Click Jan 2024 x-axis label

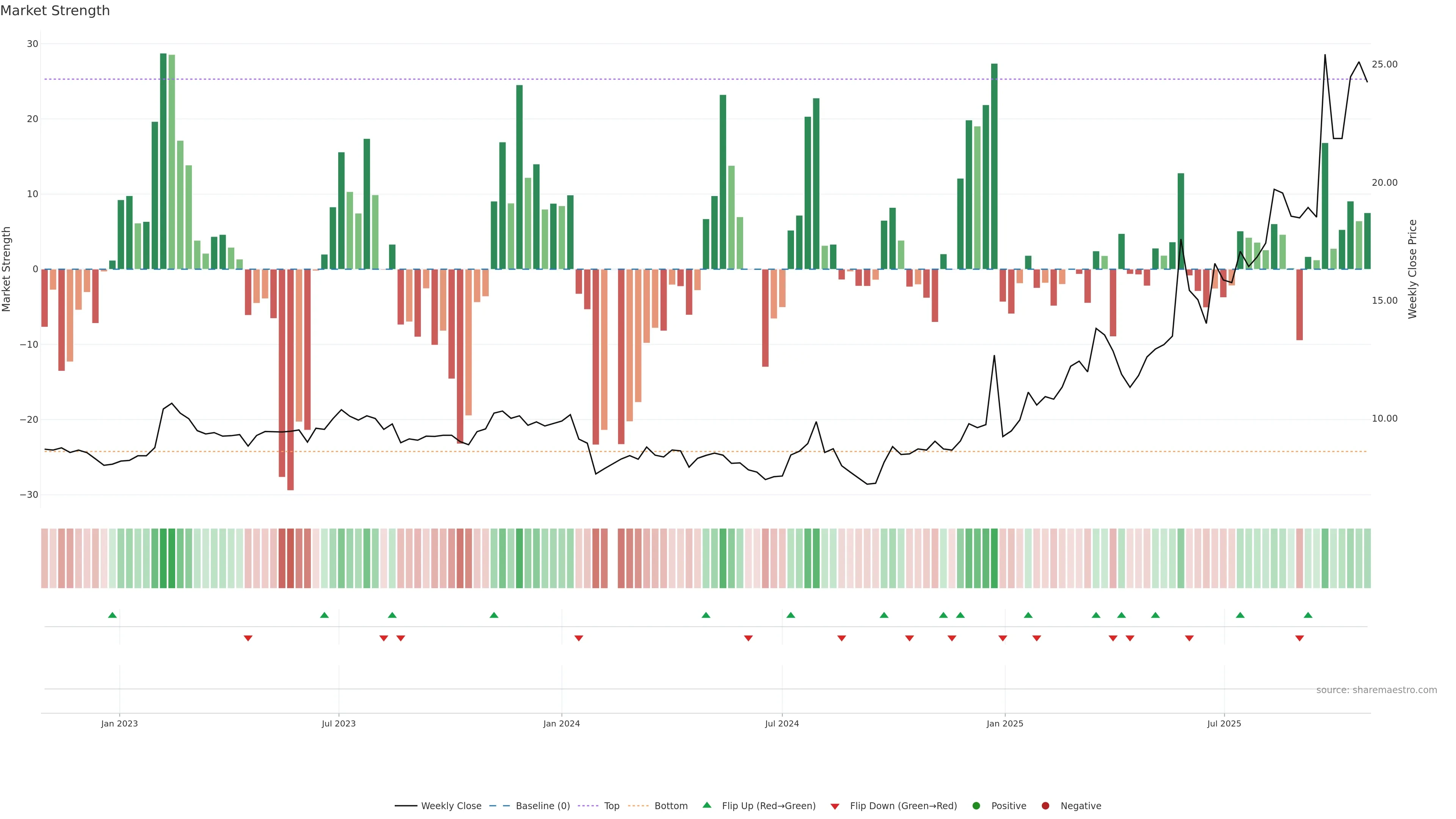pos(561,723)
